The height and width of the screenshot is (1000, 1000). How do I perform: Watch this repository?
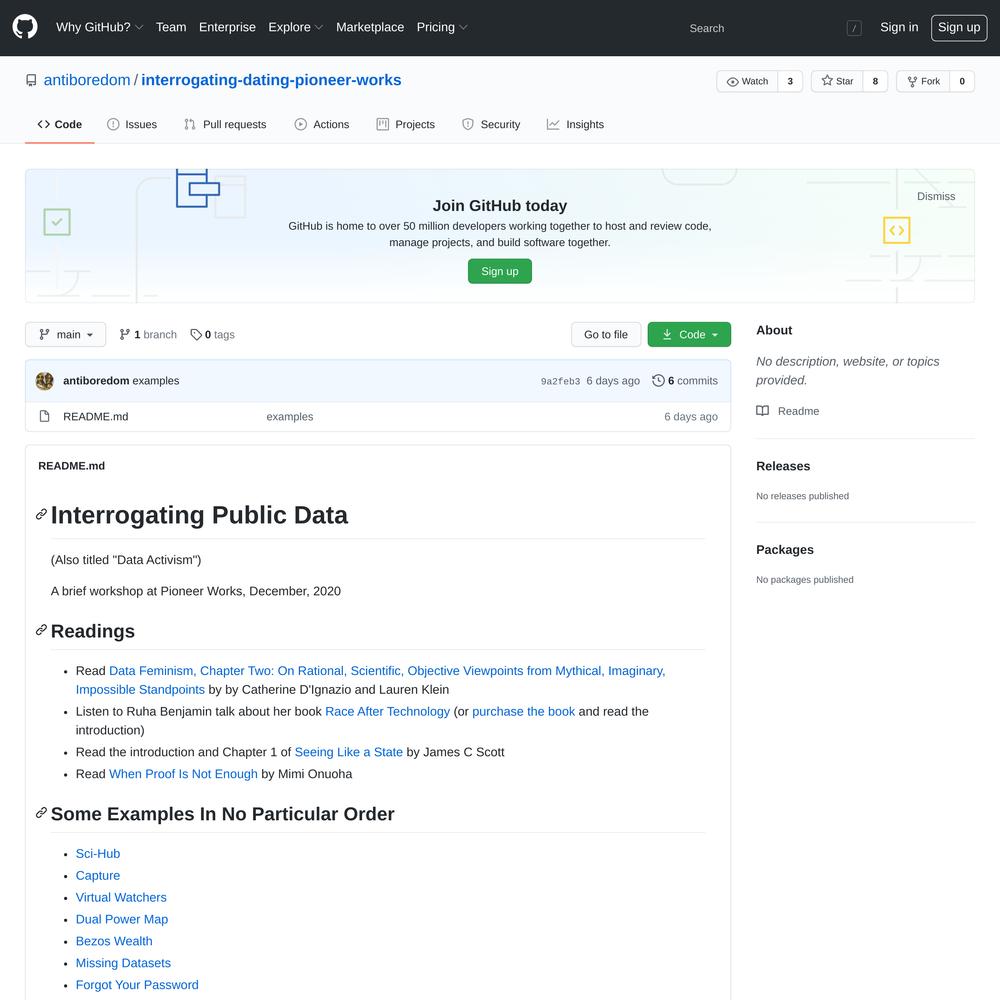point(747,81)
